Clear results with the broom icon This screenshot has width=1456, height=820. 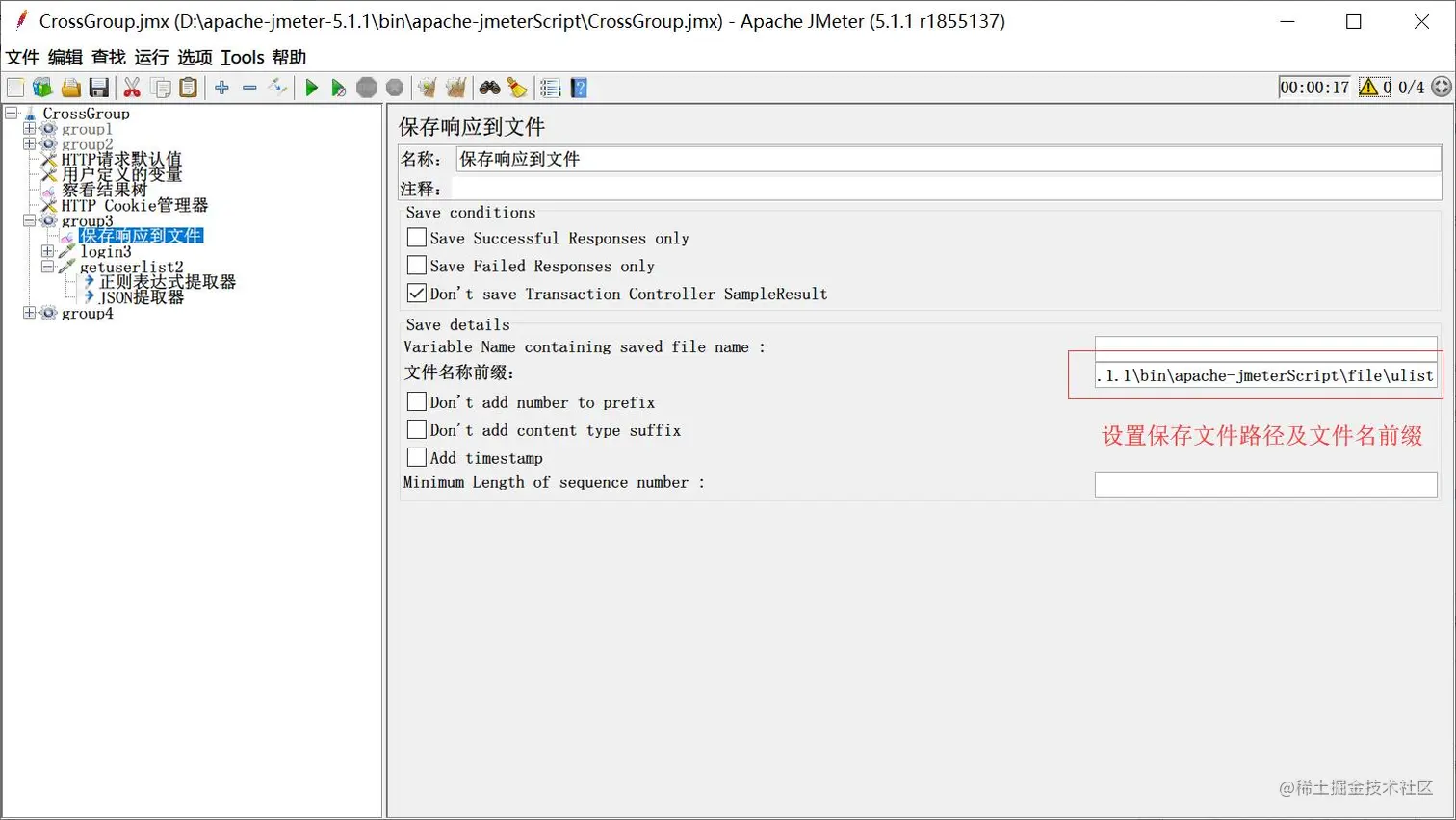[517, 87]
